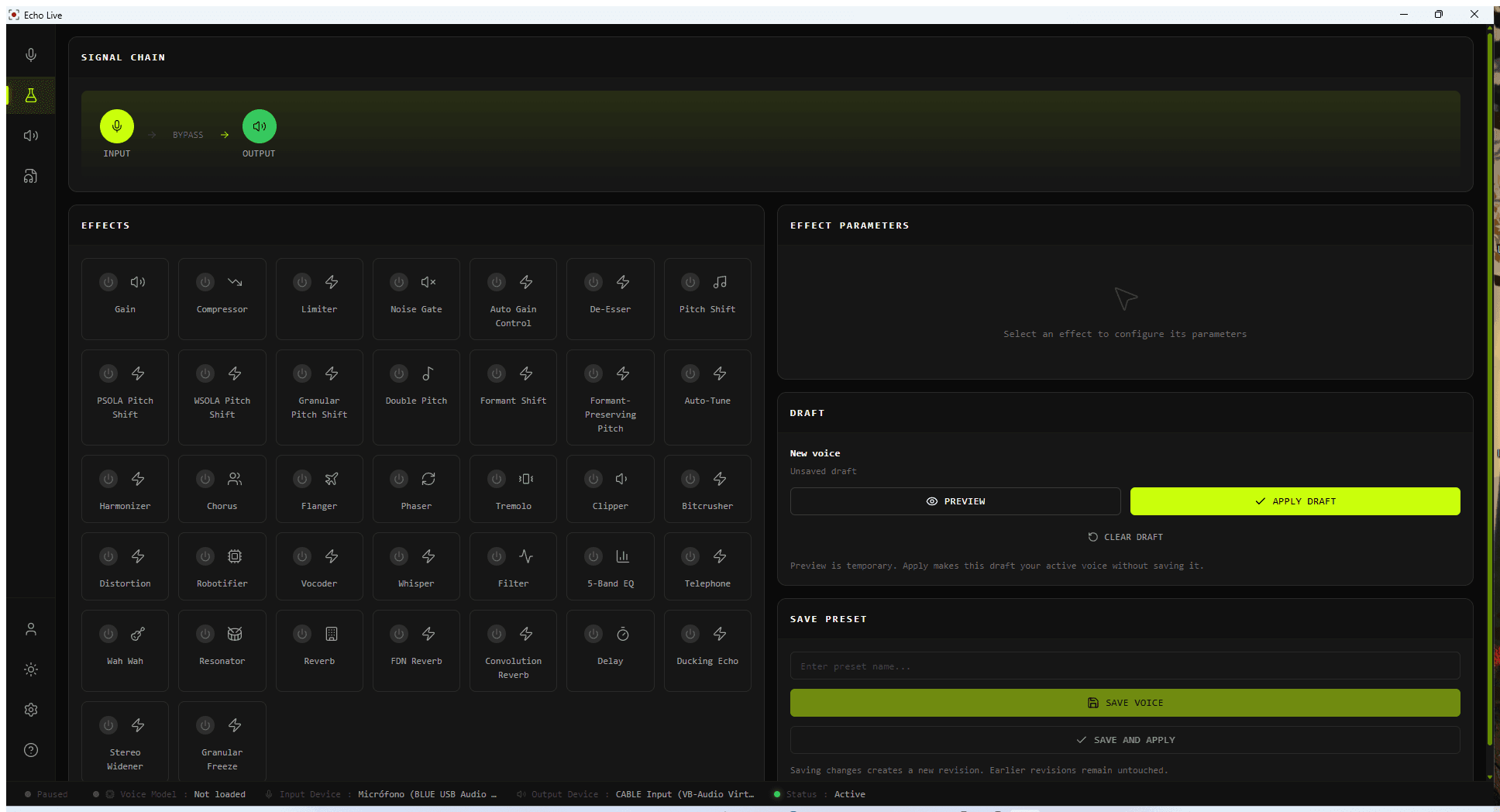
Task: Open settings gear in sidebar
Action: tap(31, 710)
